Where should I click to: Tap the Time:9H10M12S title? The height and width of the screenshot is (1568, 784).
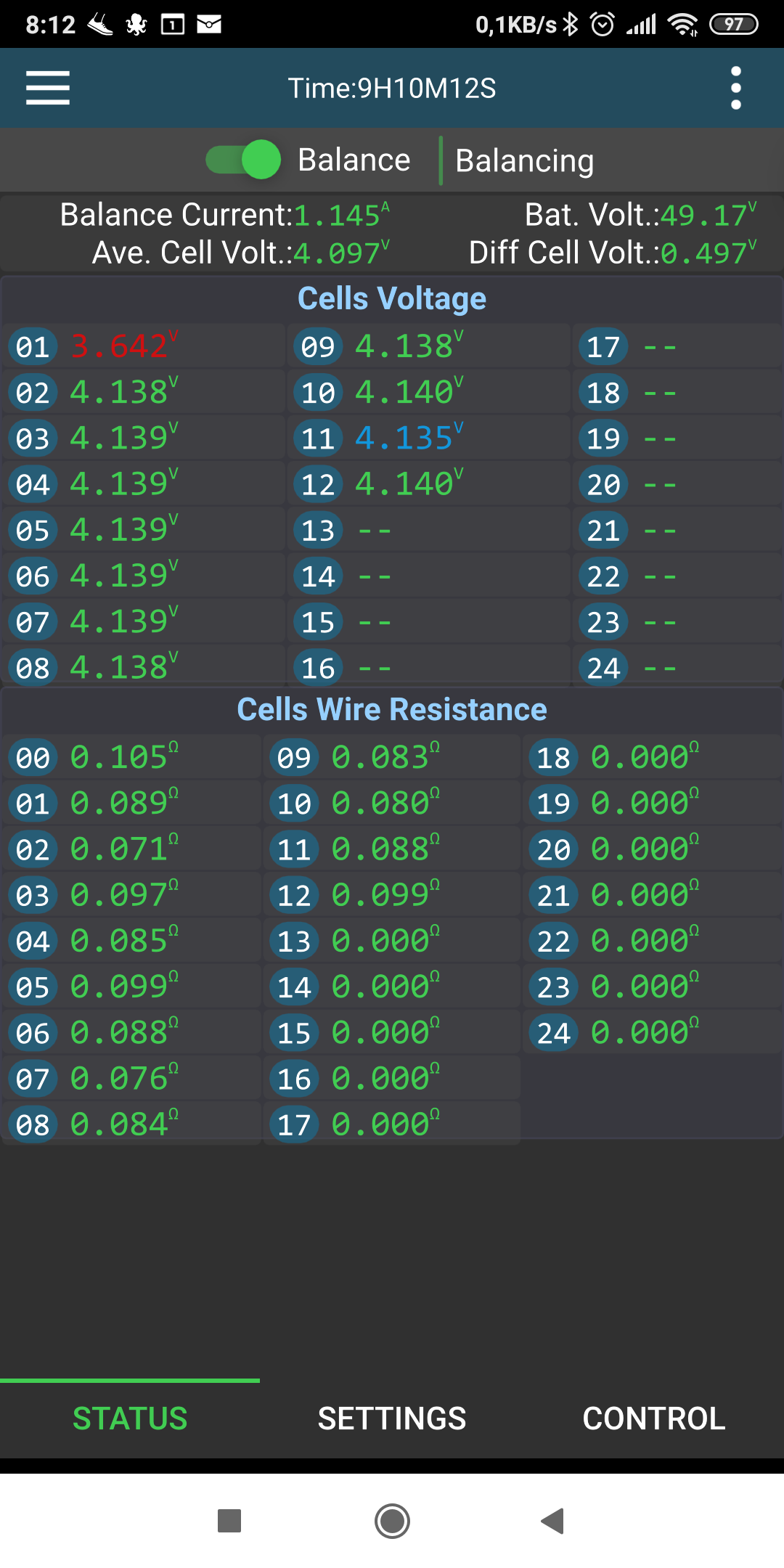point(392,88)
